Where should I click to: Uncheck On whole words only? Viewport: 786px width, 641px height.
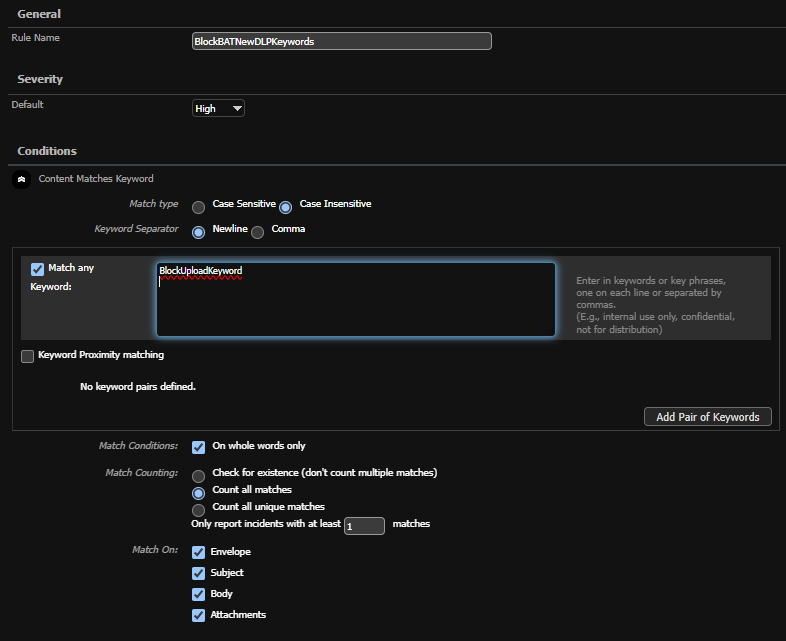(x=199, y=447)
